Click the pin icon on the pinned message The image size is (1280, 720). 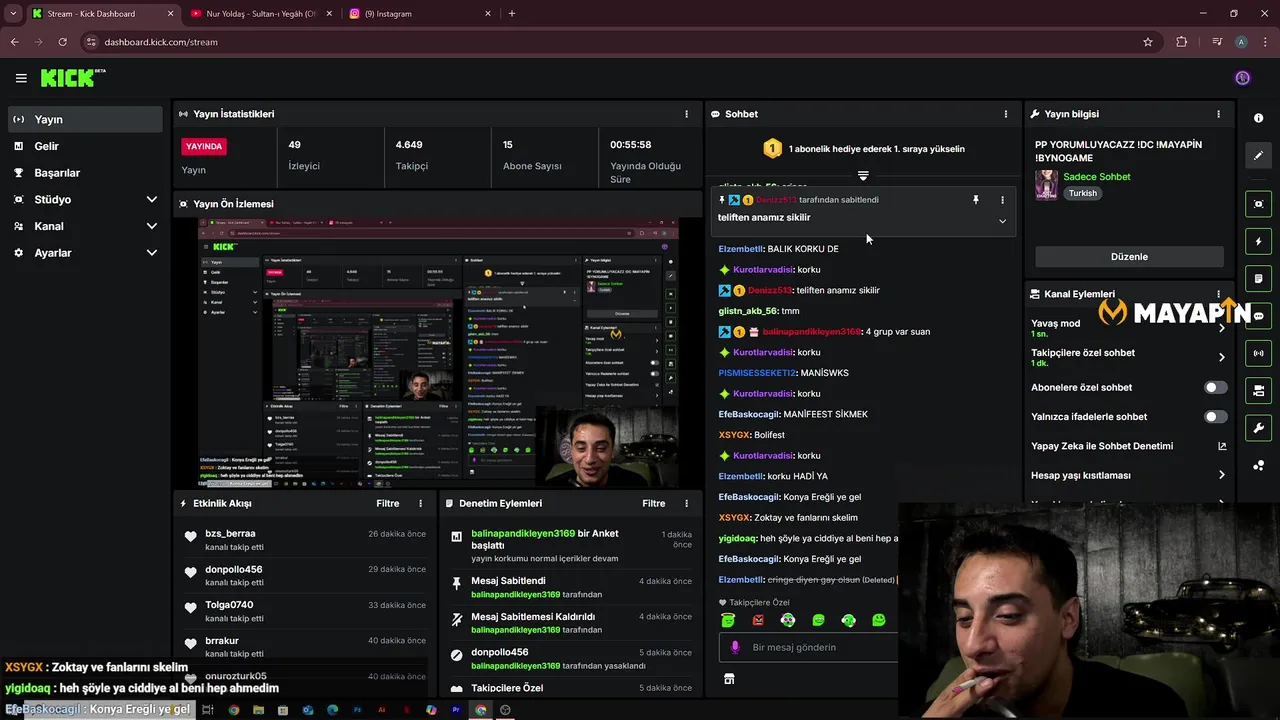(x=976, y=200)
